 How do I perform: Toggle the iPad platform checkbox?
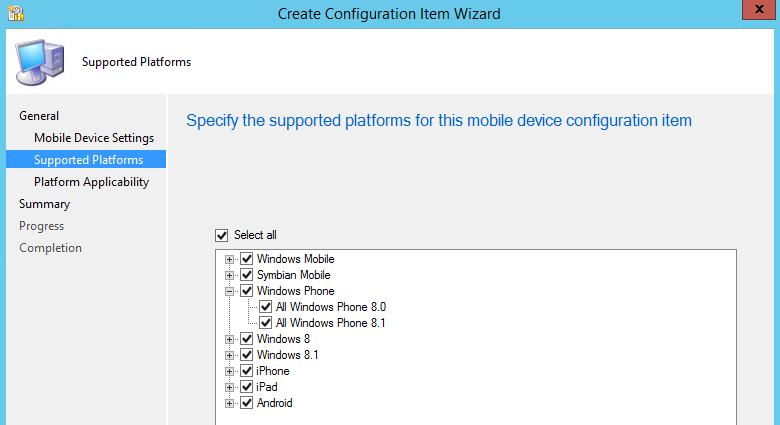point(246,387)
